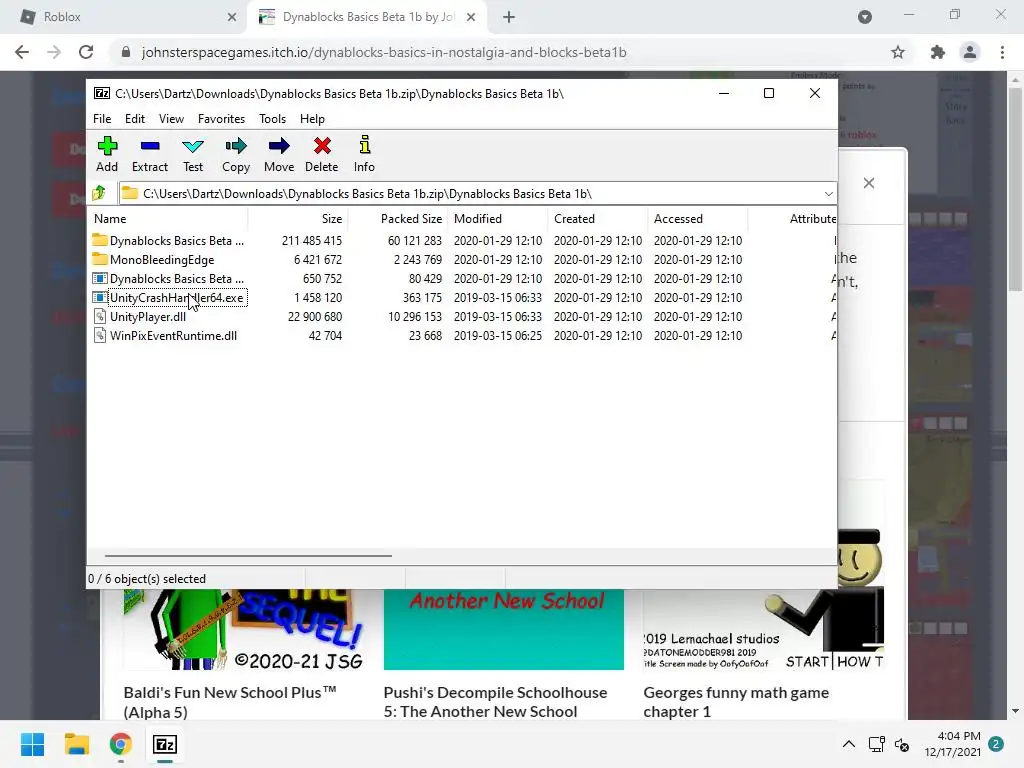The width and height of the screenshot is (1024, 768).
Task: Sort by Created column header
Action: point(598,219)
